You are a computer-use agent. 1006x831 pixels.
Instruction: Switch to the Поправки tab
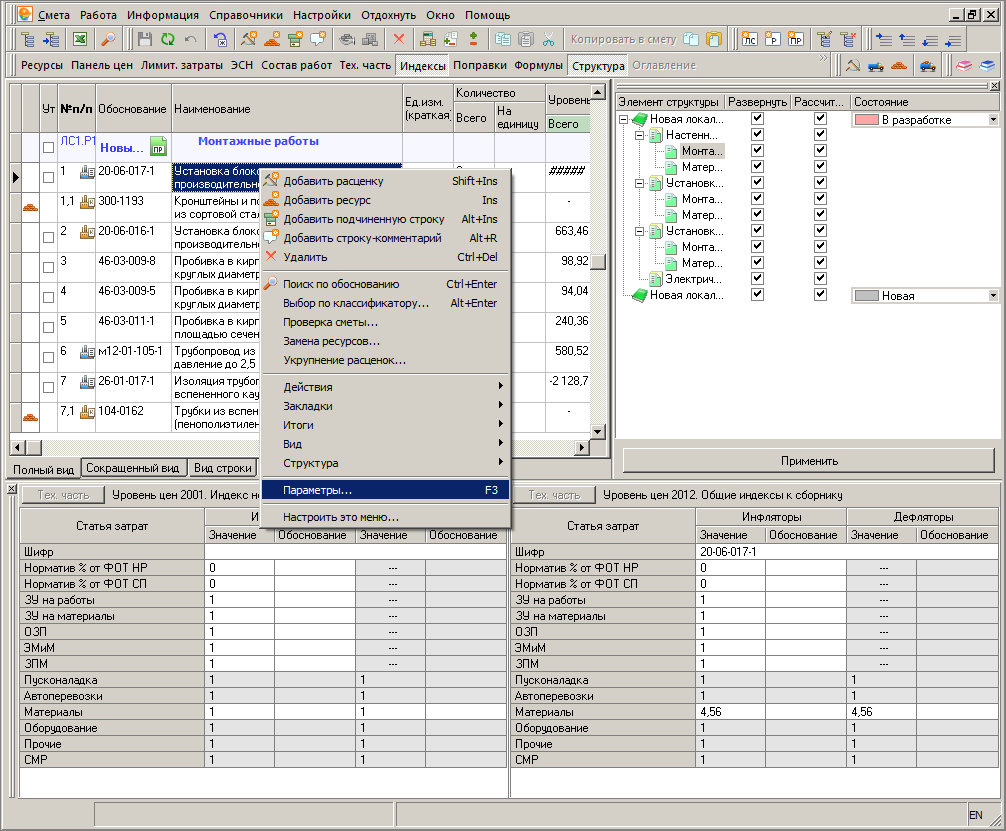[480, 65]
